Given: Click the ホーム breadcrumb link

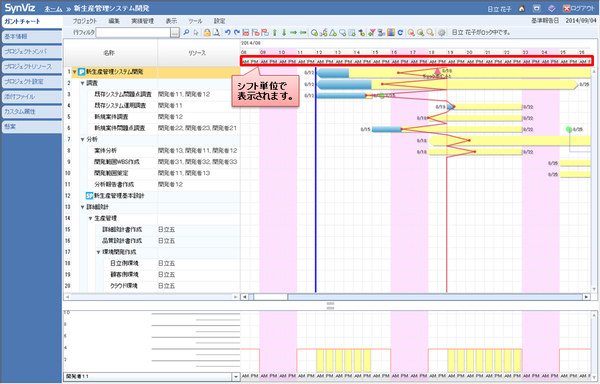Looking at the screenshot, I should pos(53,8).
